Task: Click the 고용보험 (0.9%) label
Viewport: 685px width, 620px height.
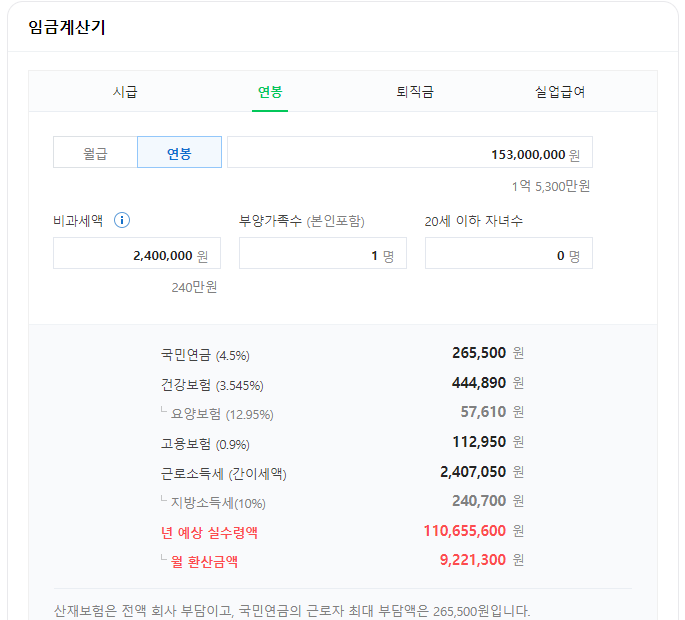Action: coord(205,444)
